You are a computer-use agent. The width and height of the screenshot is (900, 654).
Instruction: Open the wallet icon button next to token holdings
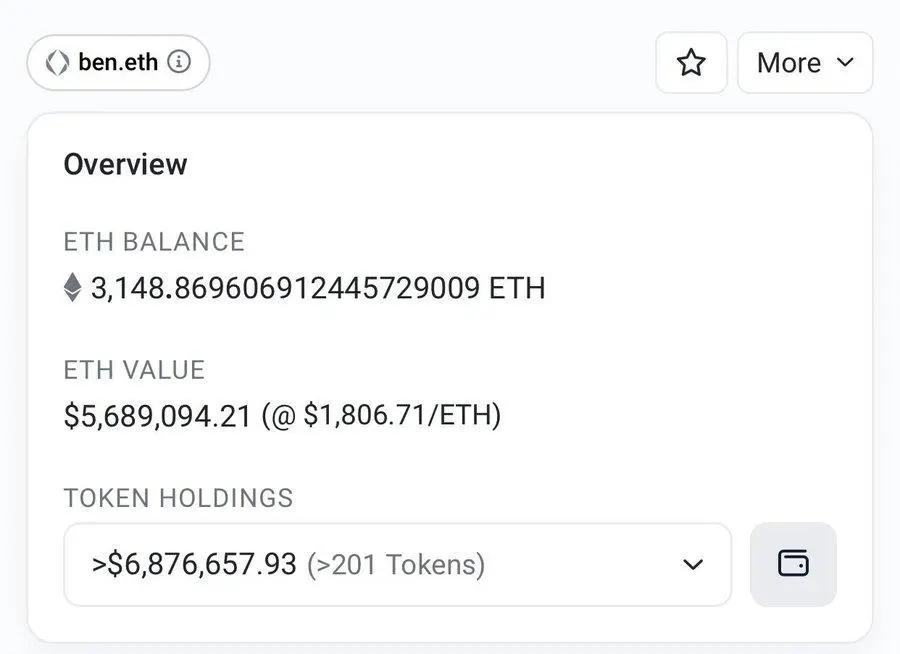tap(793, 564)
